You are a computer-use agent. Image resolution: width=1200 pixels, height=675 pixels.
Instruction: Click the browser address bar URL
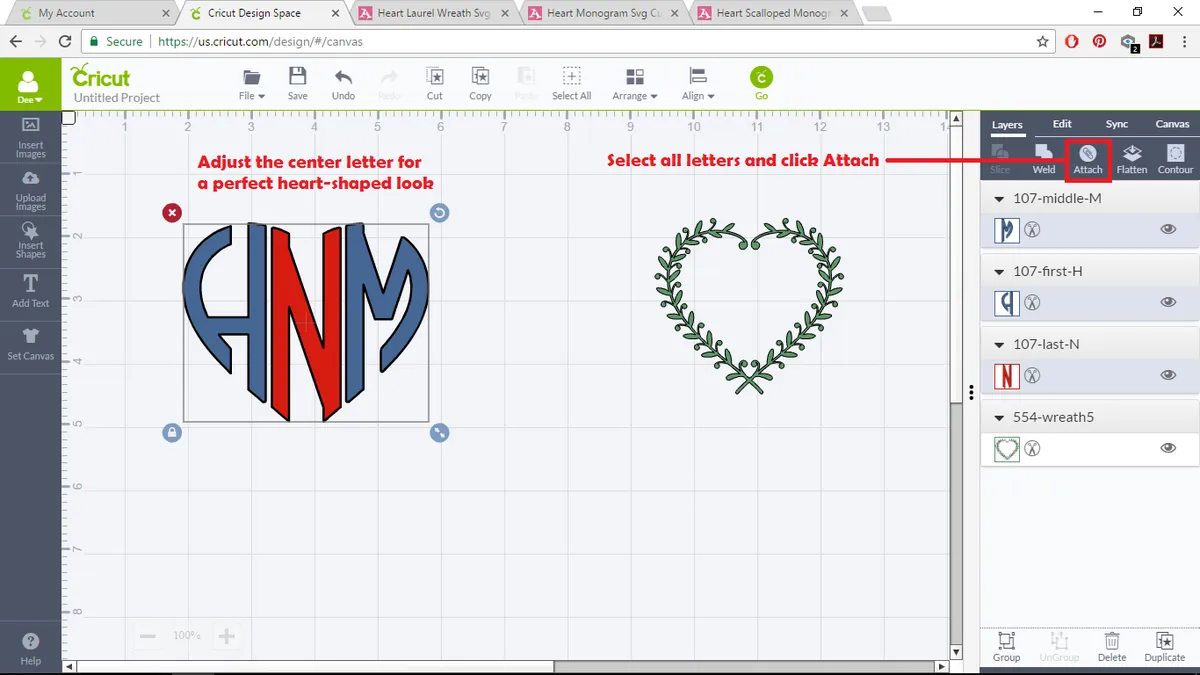[260, 42]
